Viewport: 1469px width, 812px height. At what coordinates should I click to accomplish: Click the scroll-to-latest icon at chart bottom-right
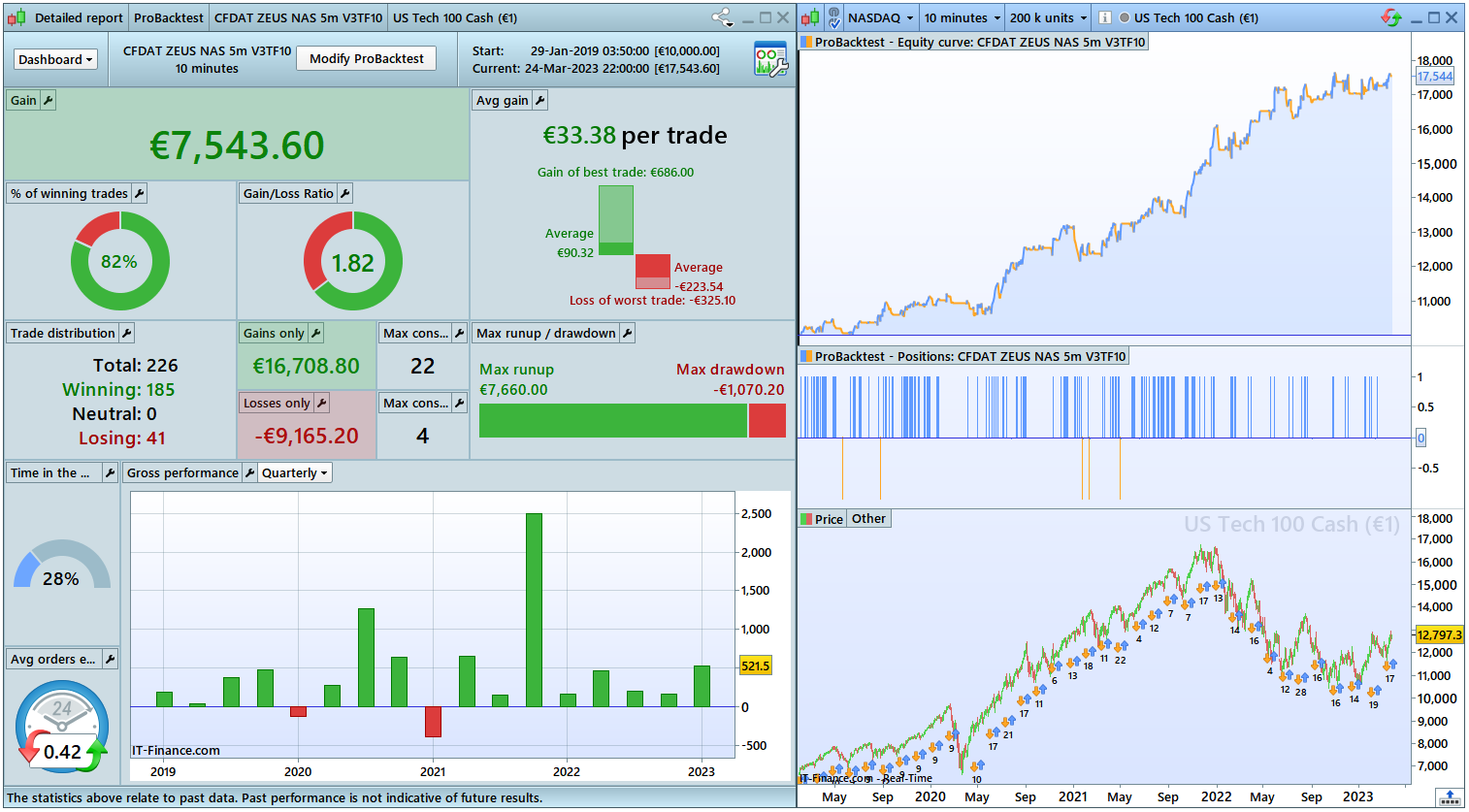click(x=1450, y=796)
